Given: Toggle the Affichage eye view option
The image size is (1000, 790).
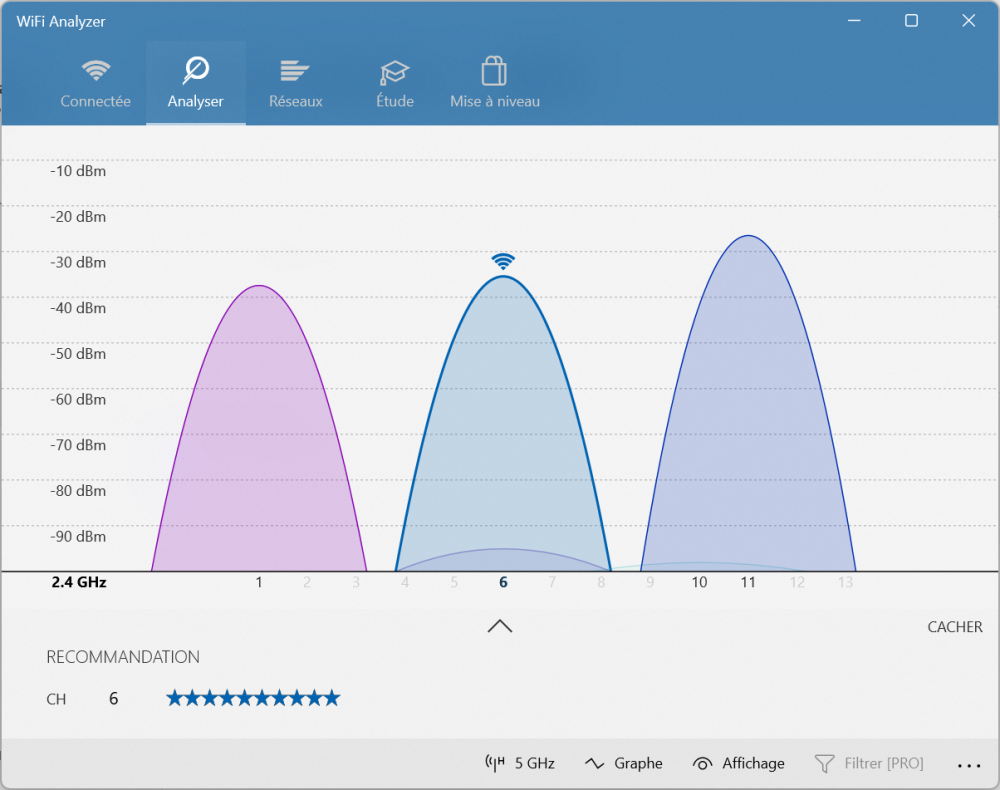Looking at the screenshot, I should pos(738,763).
